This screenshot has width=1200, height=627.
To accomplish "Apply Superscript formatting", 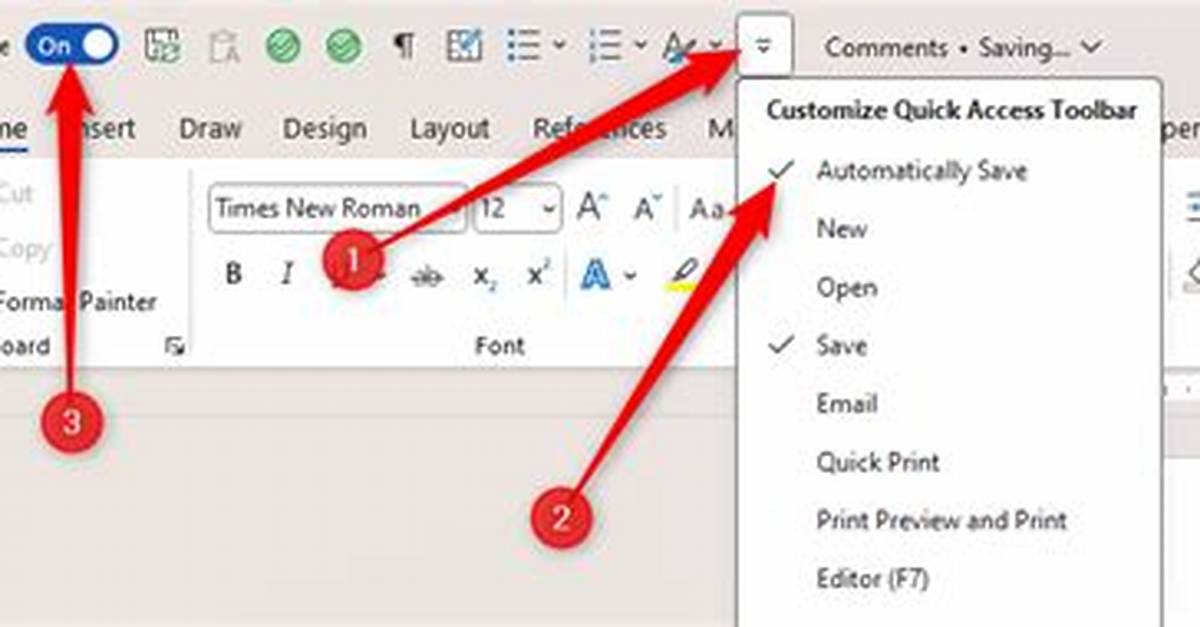I will pyautogui.click(x=539, y=274).
